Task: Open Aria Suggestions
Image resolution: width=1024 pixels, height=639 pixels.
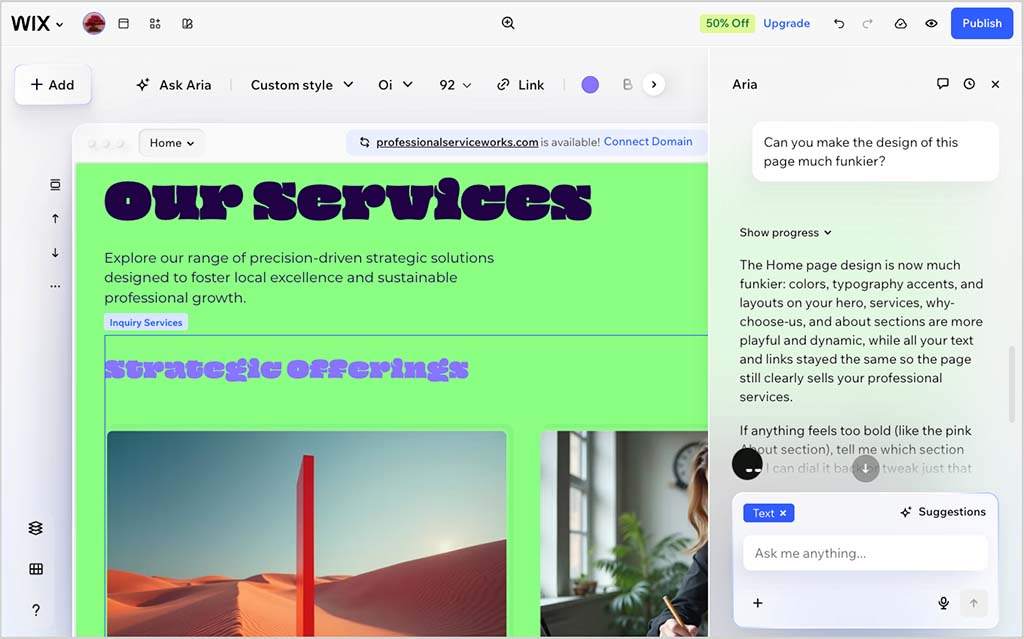Action: (943, 512)
